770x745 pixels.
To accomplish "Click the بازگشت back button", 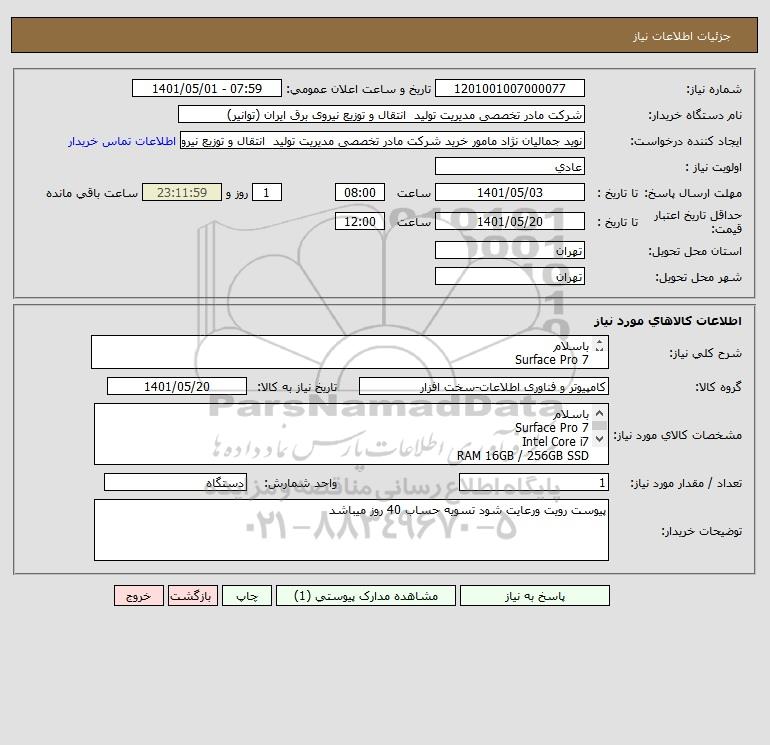I will (x=192, y=596).
